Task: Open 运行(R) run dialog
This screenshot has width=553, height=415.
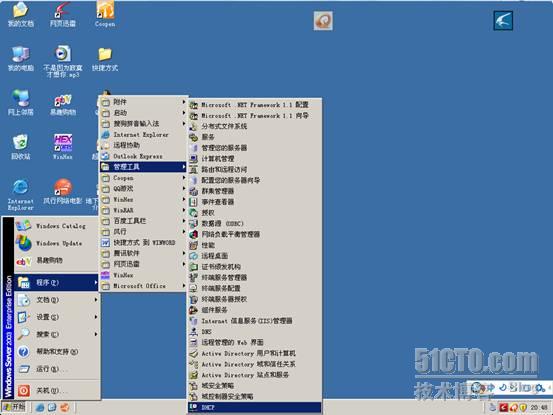Action: (56, 369)
